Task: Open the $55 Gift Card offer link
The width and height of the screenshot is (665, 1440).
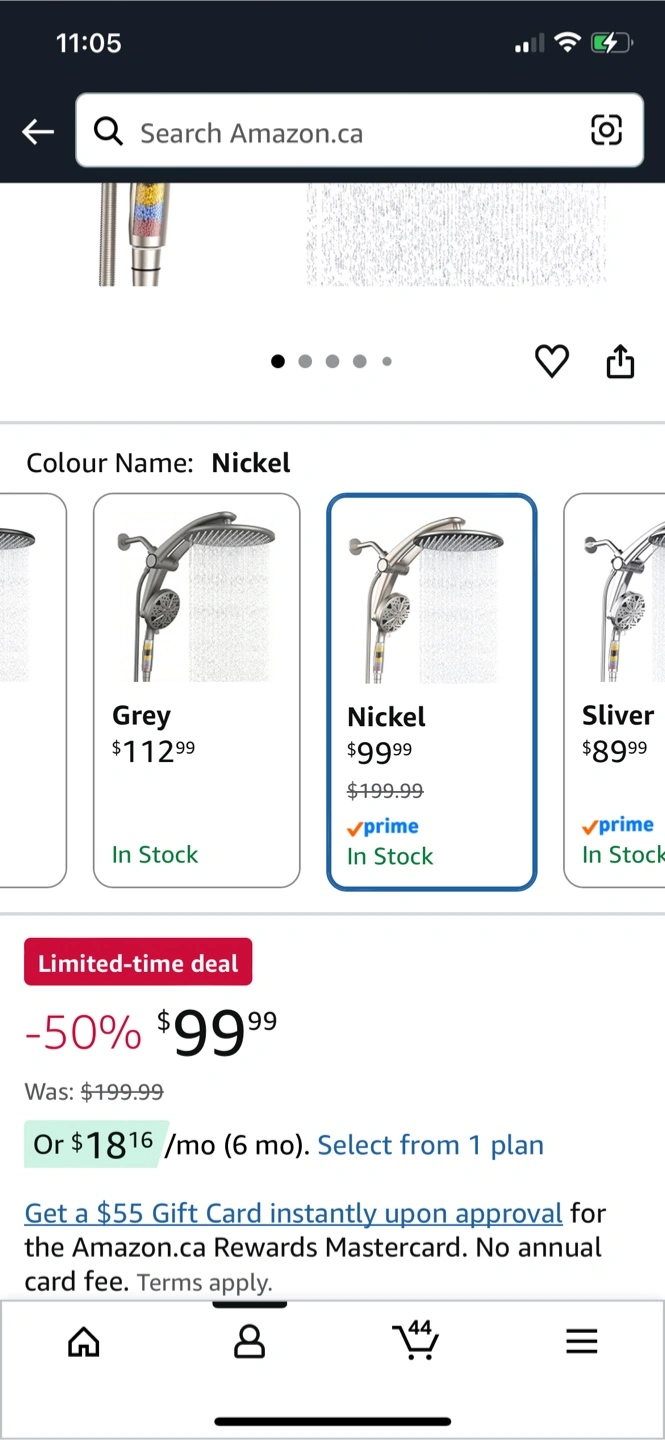Action: point(293,1213)
